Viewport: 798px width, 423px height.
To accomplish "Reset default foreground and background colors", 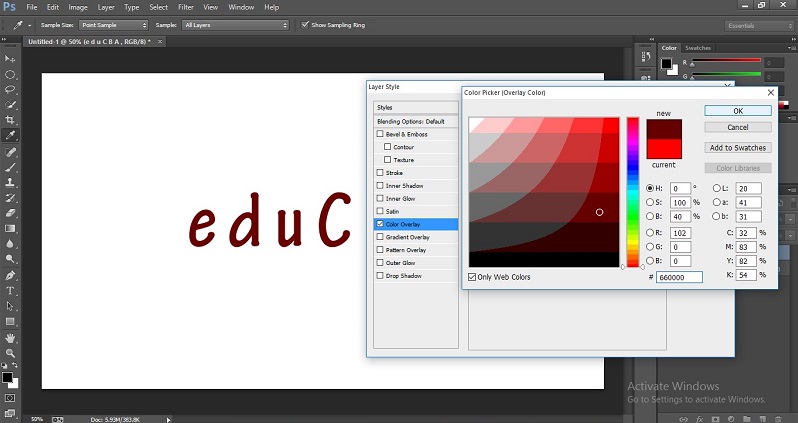I will tap(5, 365).
